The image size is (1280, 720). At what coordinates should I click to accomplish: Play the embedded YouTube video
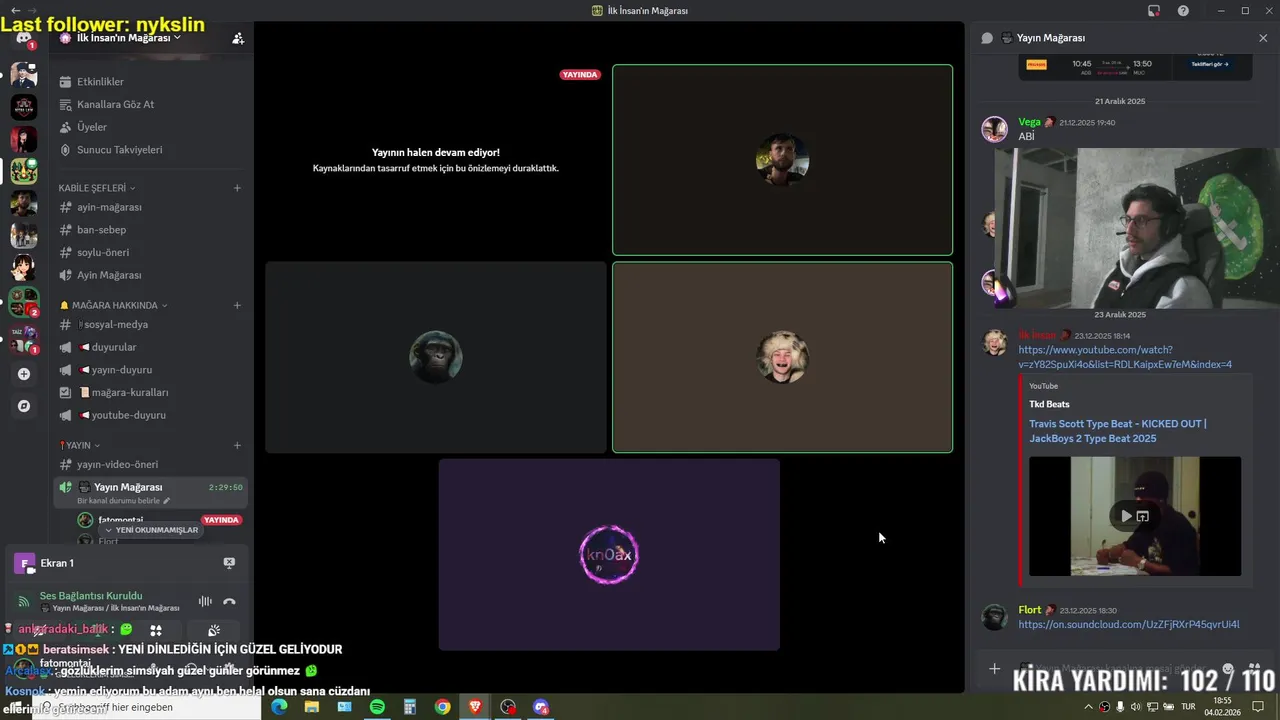pyautogui.click(x=1126, y=516)
